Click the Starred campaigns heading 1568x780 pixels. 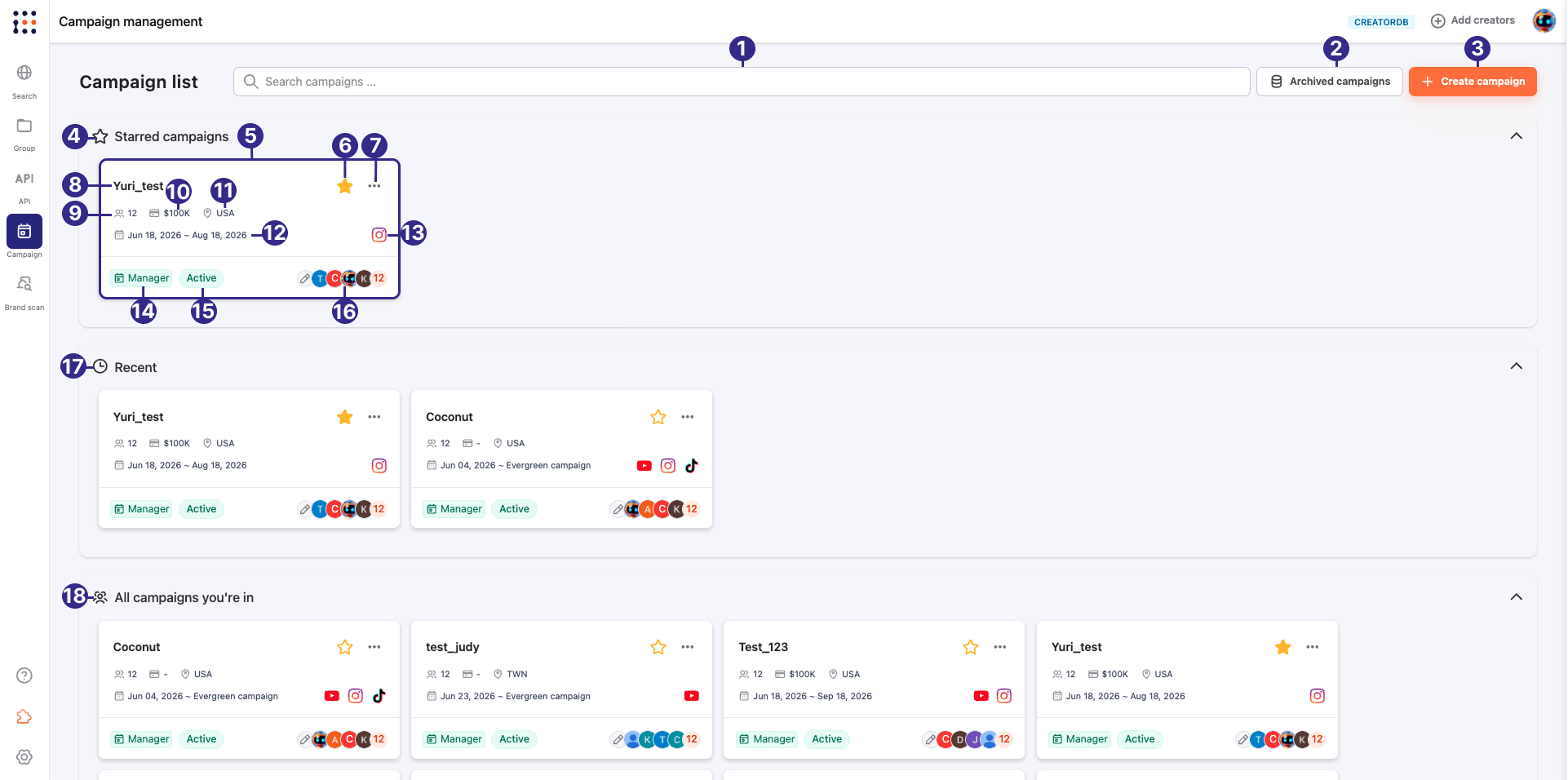[171, 136]
